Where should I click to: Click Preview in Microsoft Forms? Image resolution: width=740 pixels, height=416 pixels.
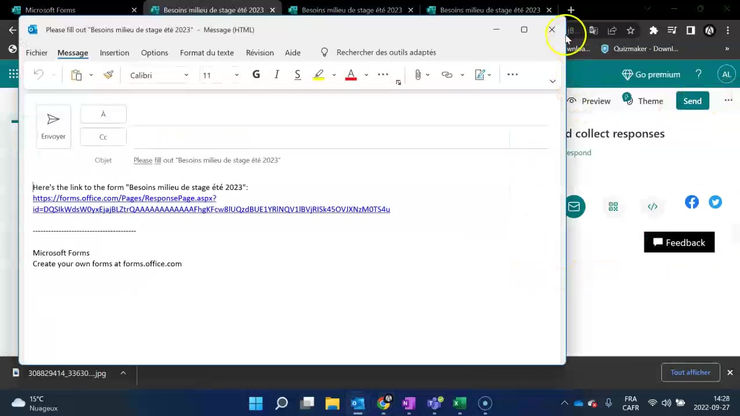[x=589, y=101]
